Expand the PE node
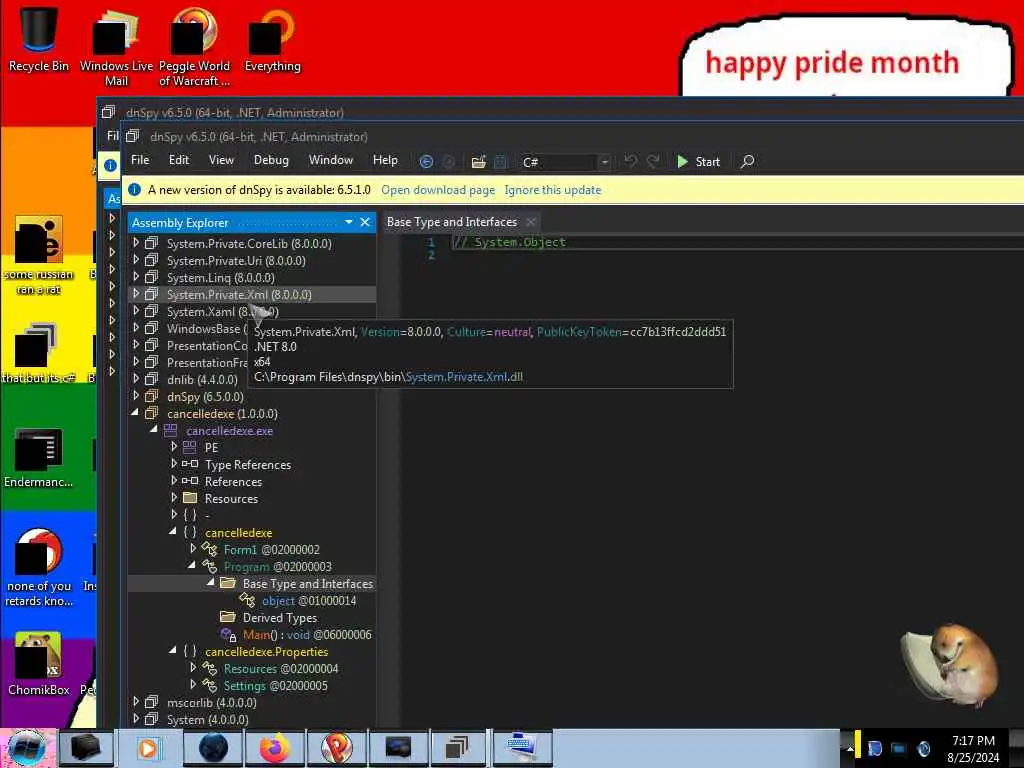The width and height of the screenshot is (1024, 768). (x=174, y=447)
